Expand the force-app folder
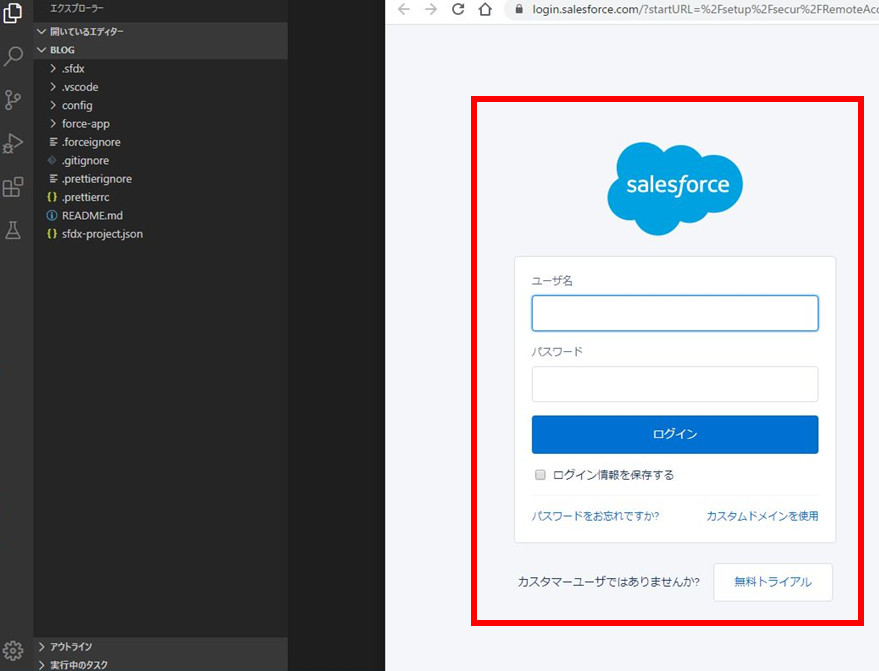This screenshot has width=879, height=671. coord(85,123)
